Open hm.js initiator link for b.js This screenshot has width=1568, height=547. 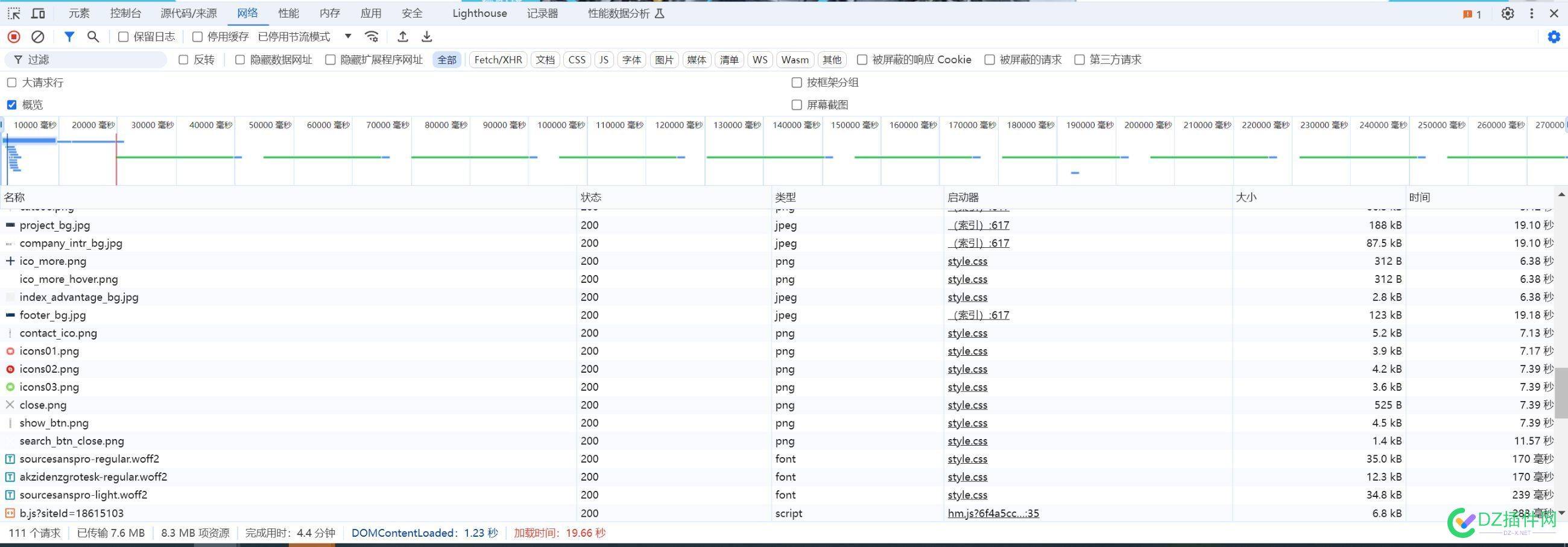[x=993, y=513]
